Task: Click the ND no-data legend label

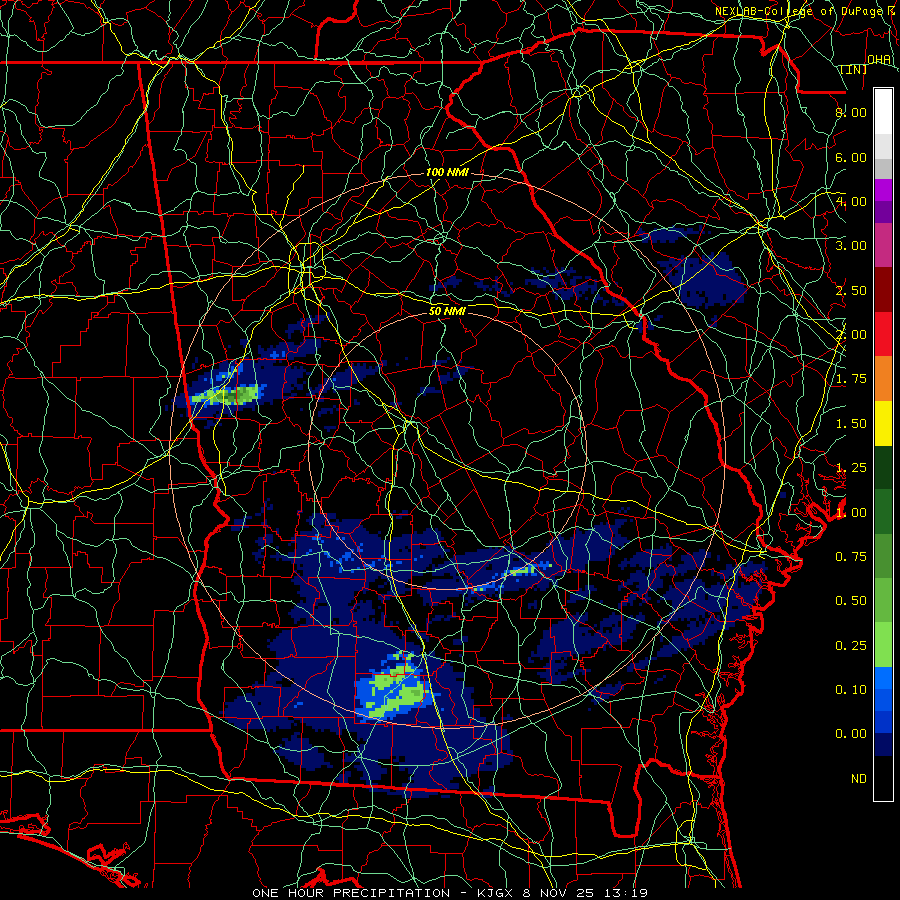Action: 859,779
